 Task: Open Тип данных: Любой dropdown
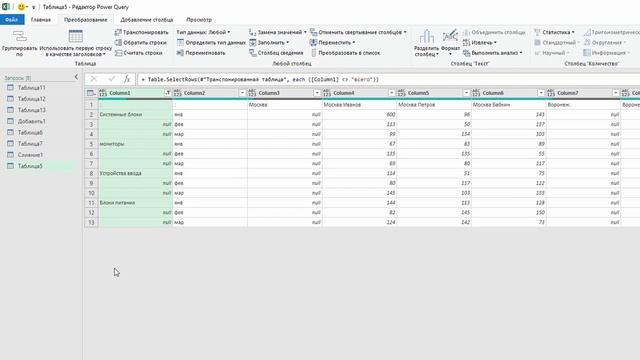pyautogui.click(x=203, y=32)
